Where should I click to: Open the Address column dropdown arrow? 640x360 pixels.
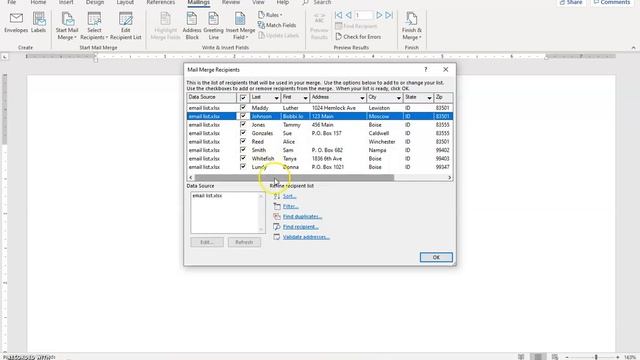pos(362,98)
